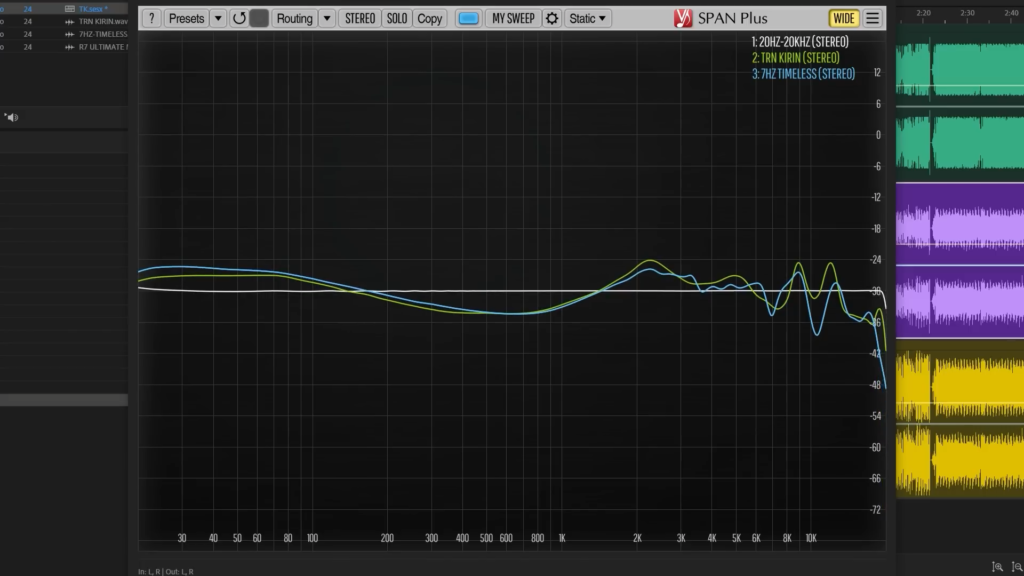
Task: Switch channel group with the STEREO button
Action: point(360,18)
